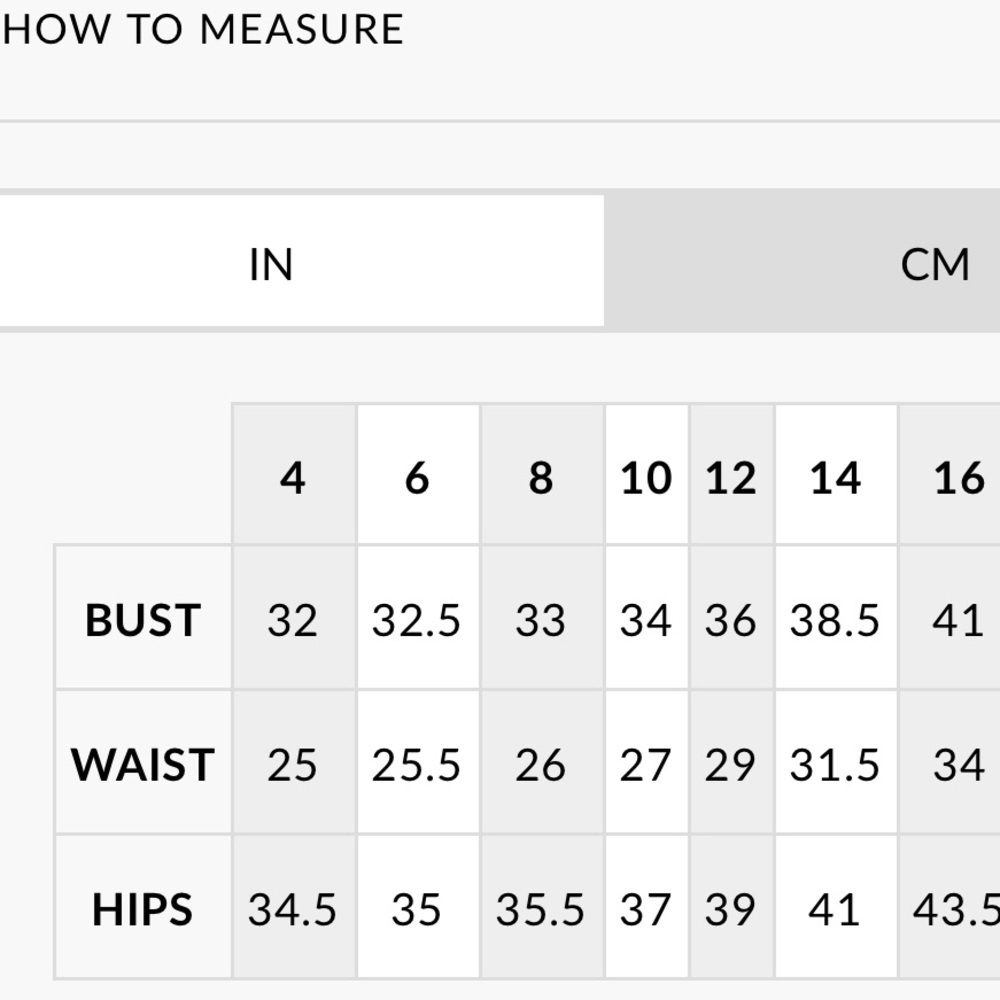The image size is (1000, 1000).
Task: Click the 43.5 hips value for size 16
Action: pos(950,906)
